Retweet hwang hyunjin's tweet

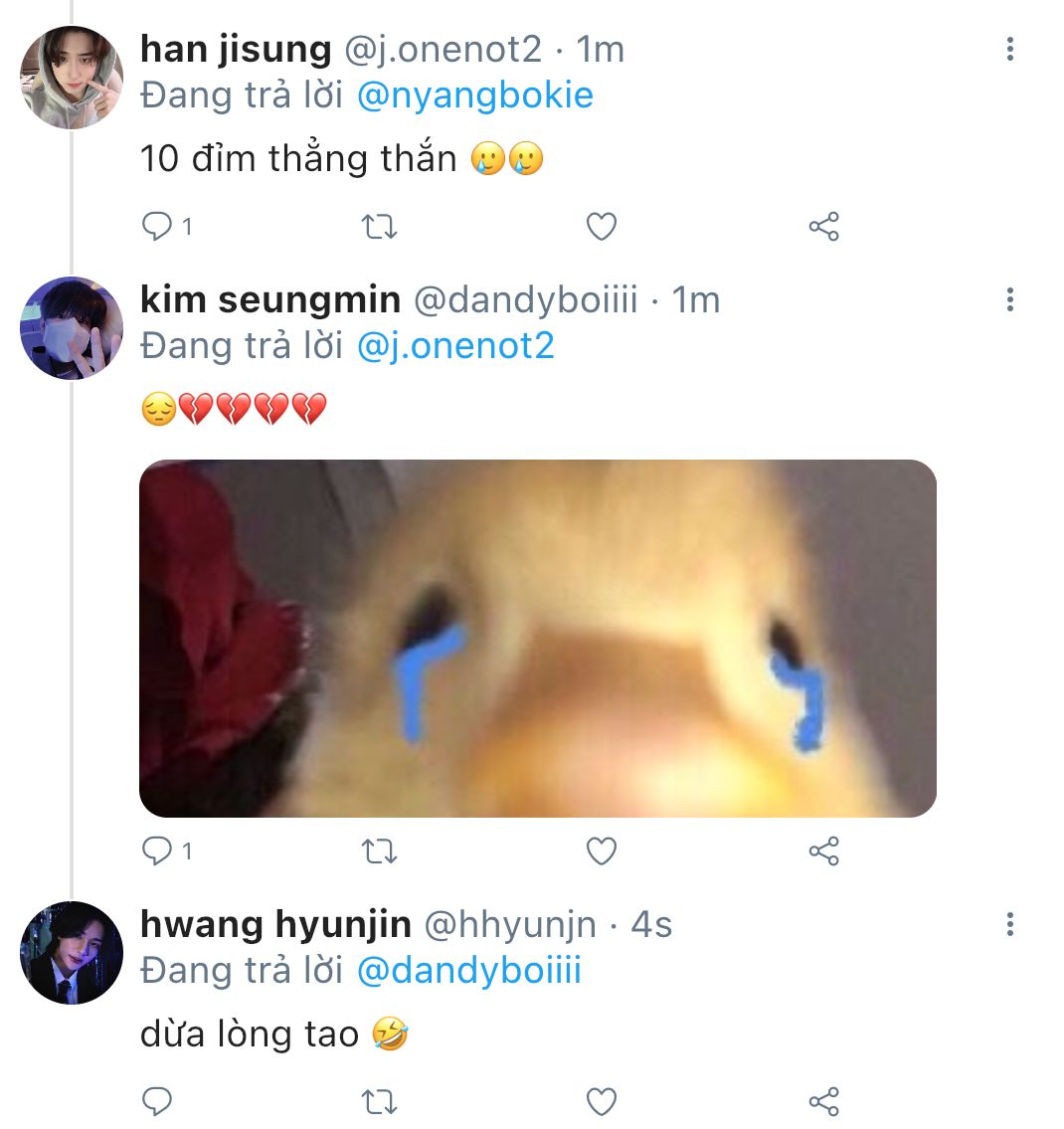pos(379,1101)
